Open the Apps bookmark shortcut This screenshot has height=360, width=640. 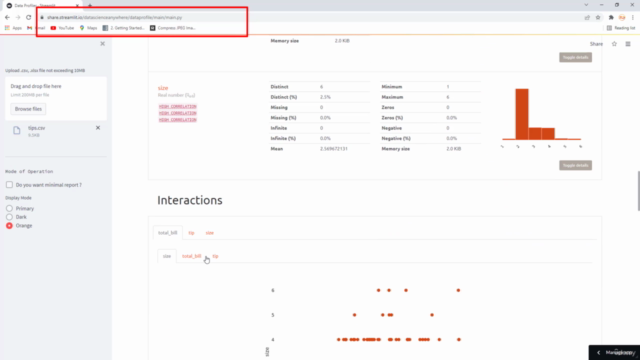tap(13, 28)
